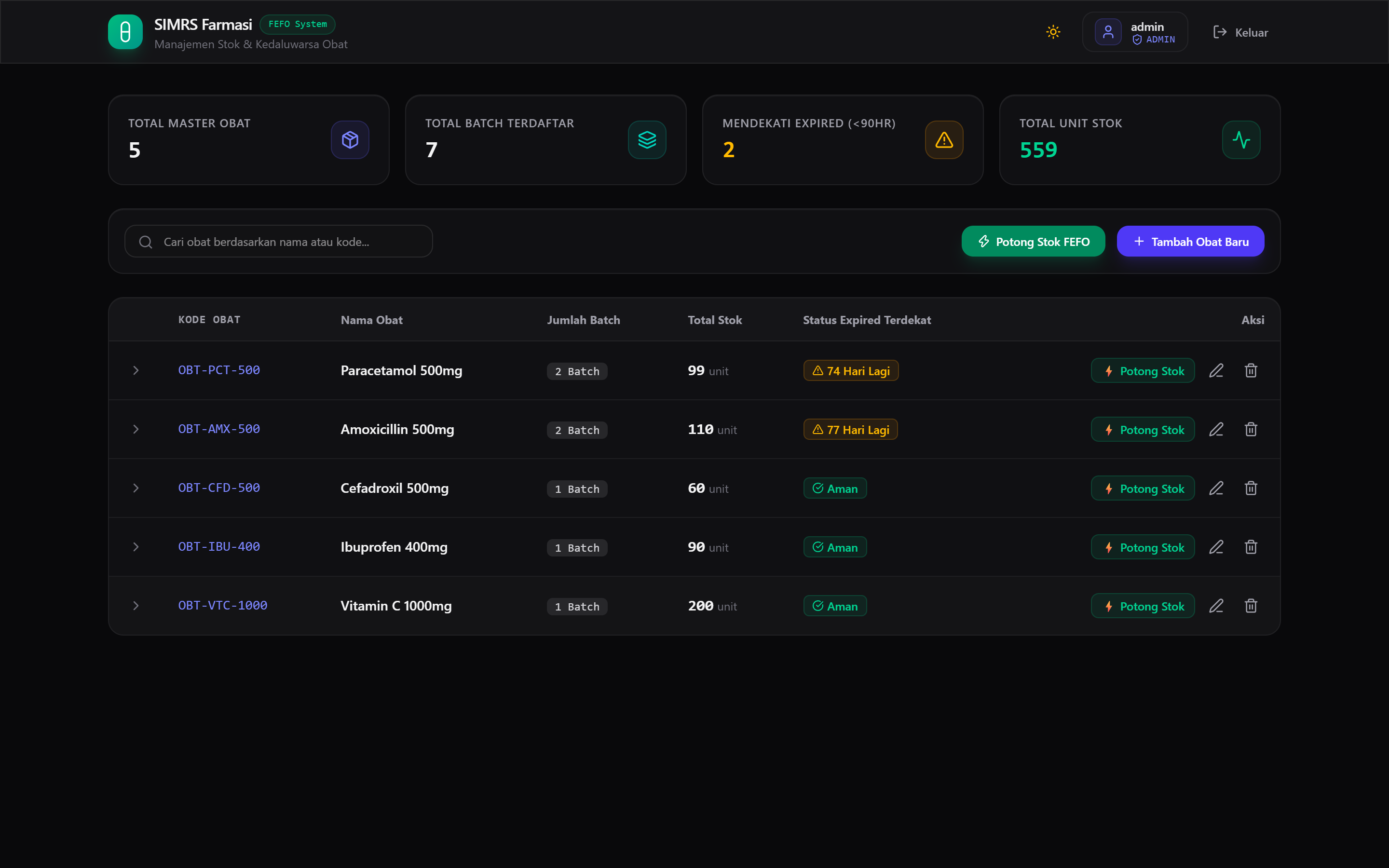Screen dimensions: 1389x868
Task: Cut stock for Cefadroxil 500mg
Action: click(1143, 488)
